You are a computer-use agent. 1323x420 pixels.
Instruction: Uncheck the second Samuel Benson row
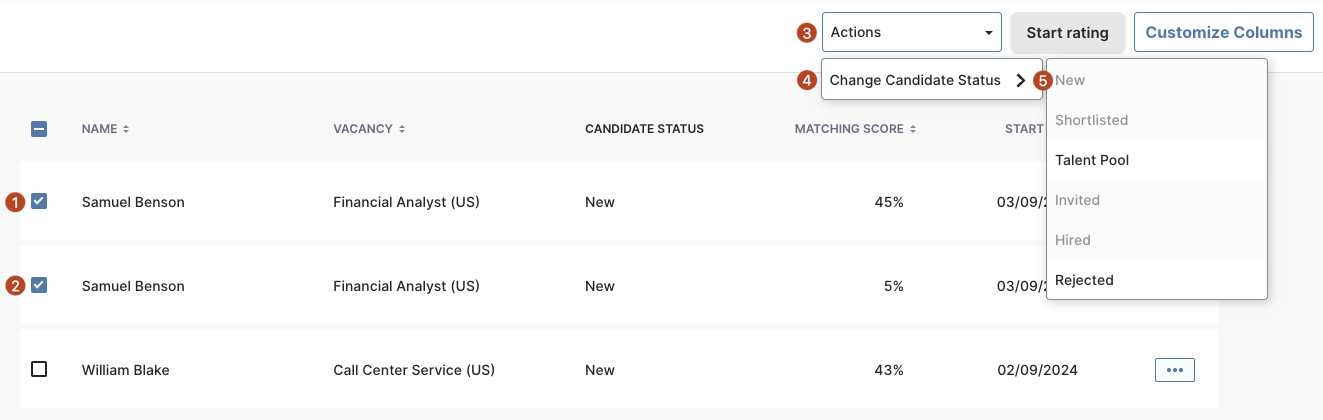[x=39, y=285]
